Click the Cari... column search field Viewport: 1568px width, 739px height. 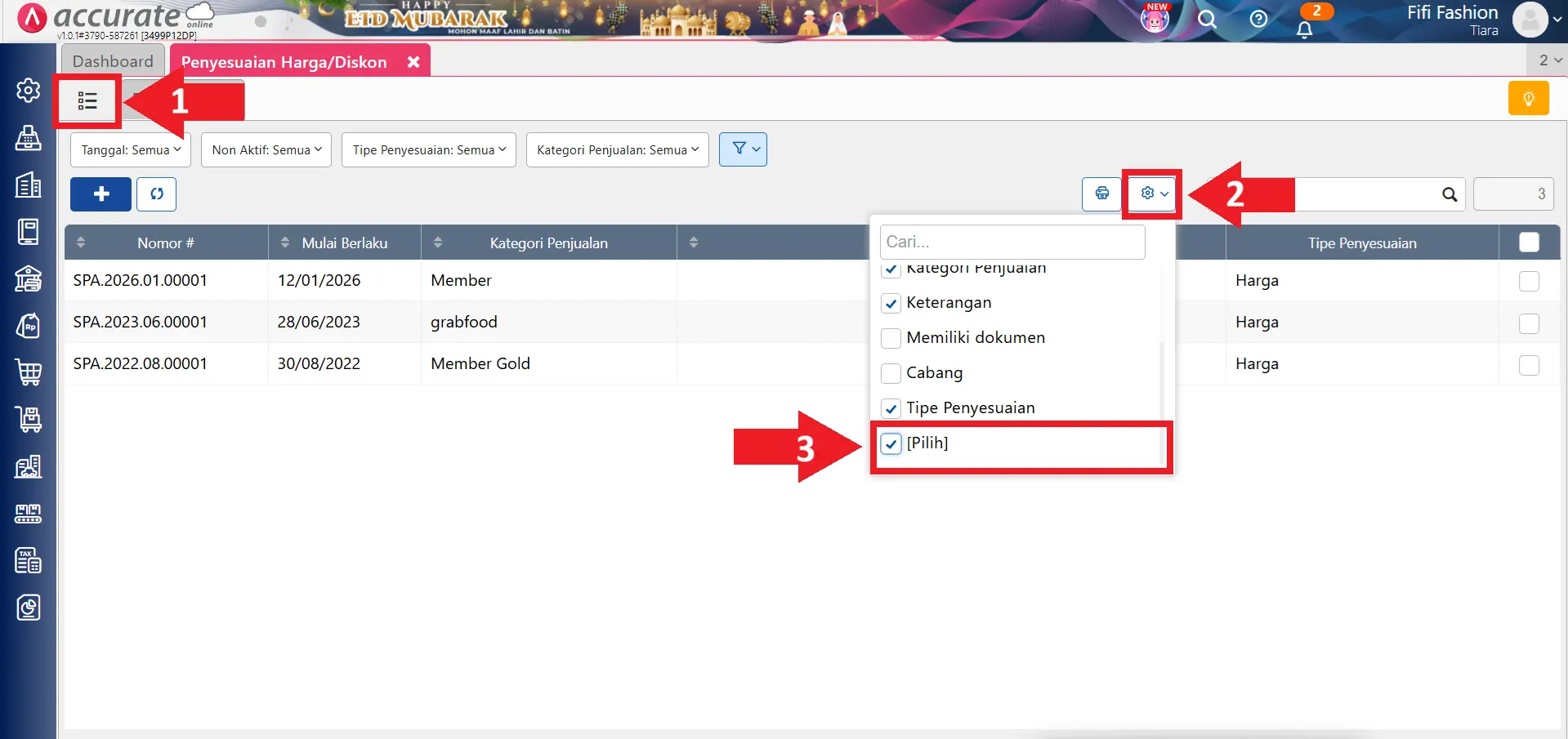(1012, 242)
